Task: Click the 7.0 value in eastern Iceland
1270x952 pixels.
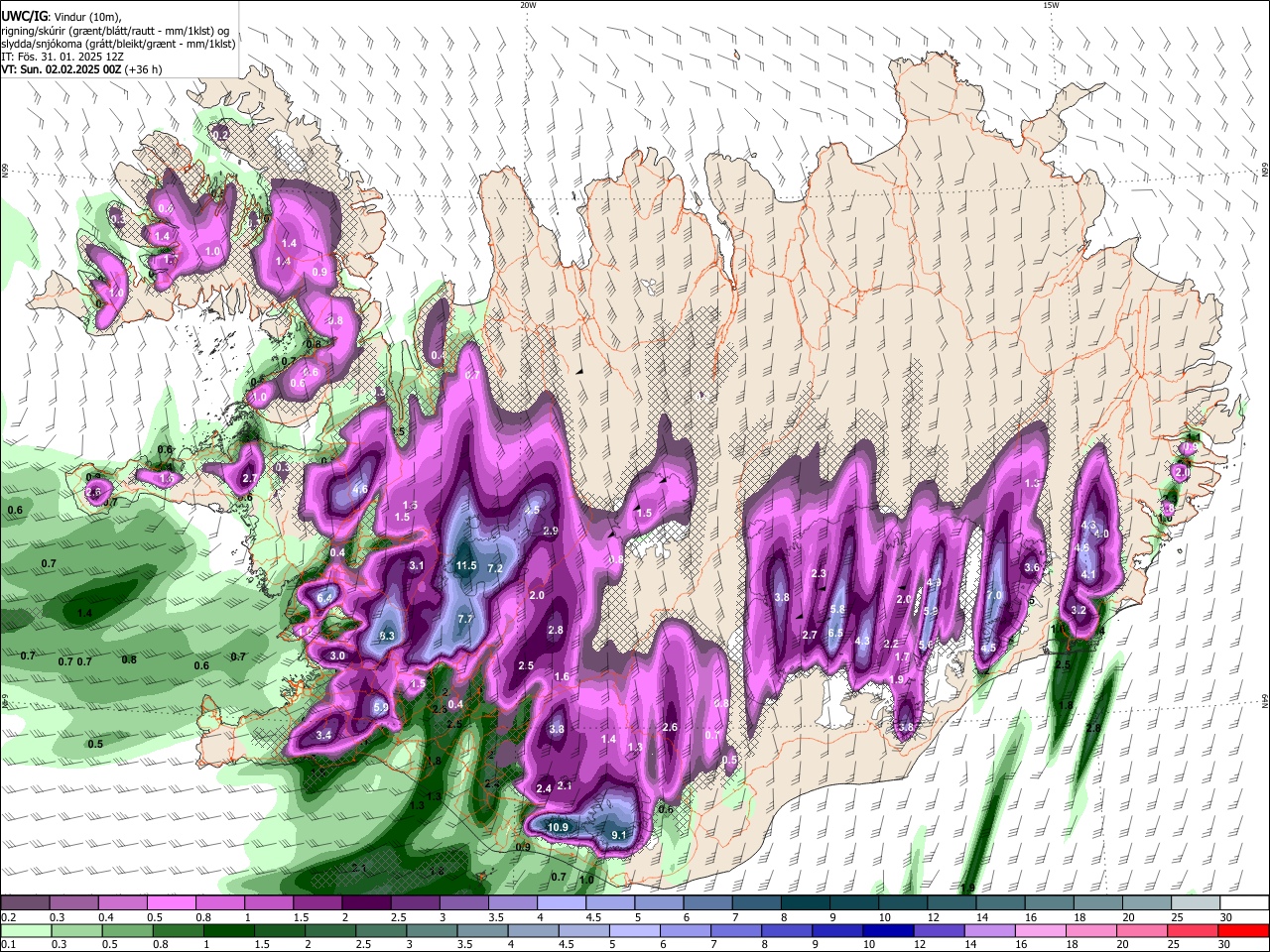Action: tap(994, 595)
